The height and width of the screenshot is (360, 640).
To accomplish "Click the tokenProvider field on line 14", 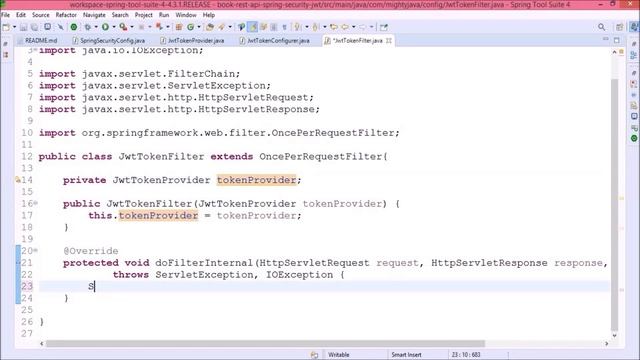I will pos(256,180).
